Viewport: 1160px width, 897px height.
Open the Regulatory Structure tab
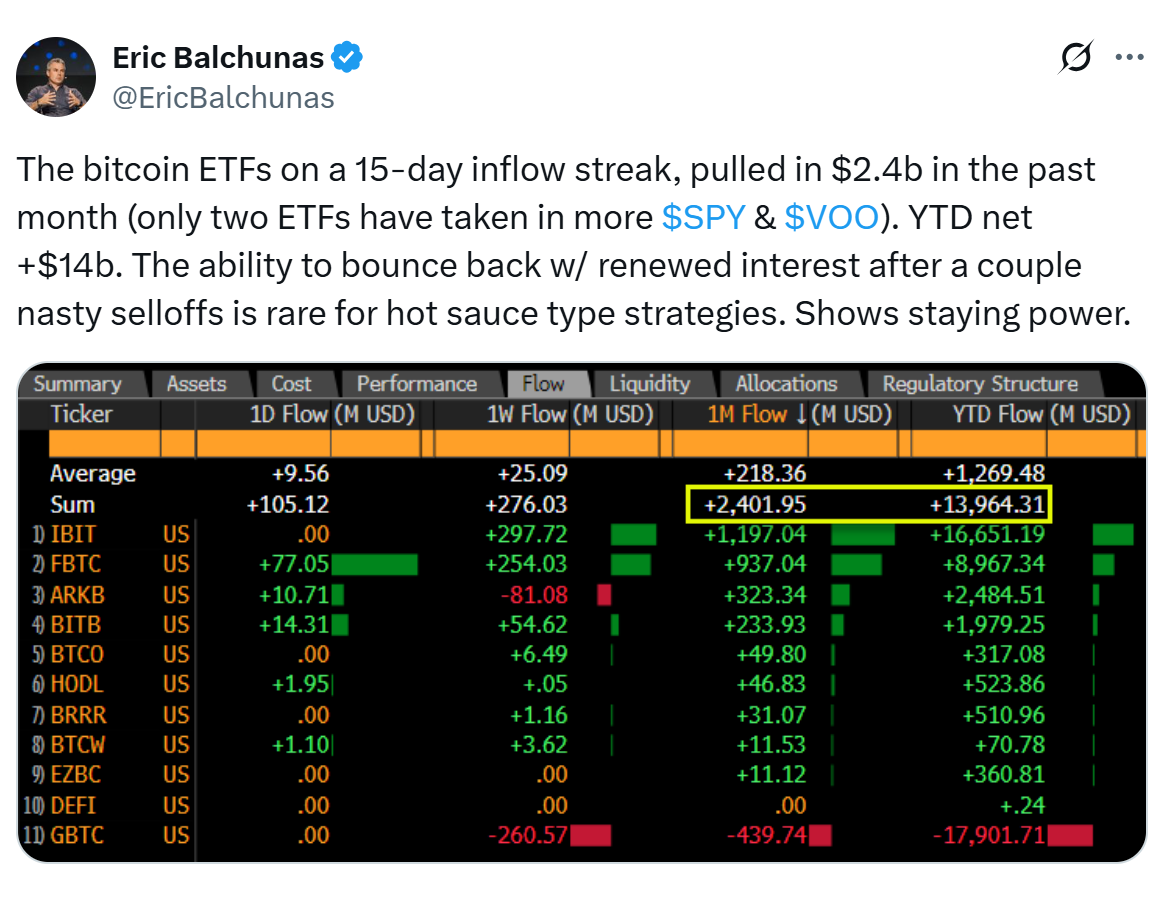coord(980,384)
